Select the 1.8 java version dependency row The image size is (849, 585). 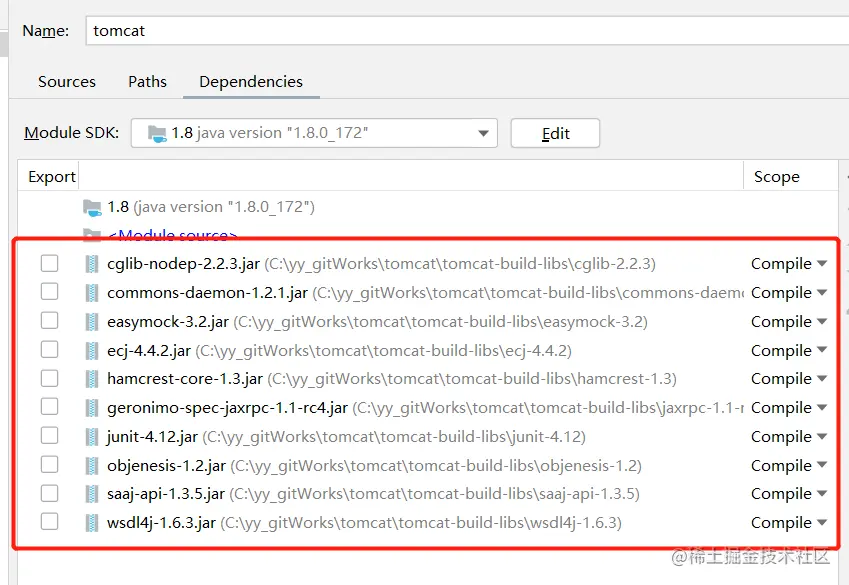coord(211,207)
